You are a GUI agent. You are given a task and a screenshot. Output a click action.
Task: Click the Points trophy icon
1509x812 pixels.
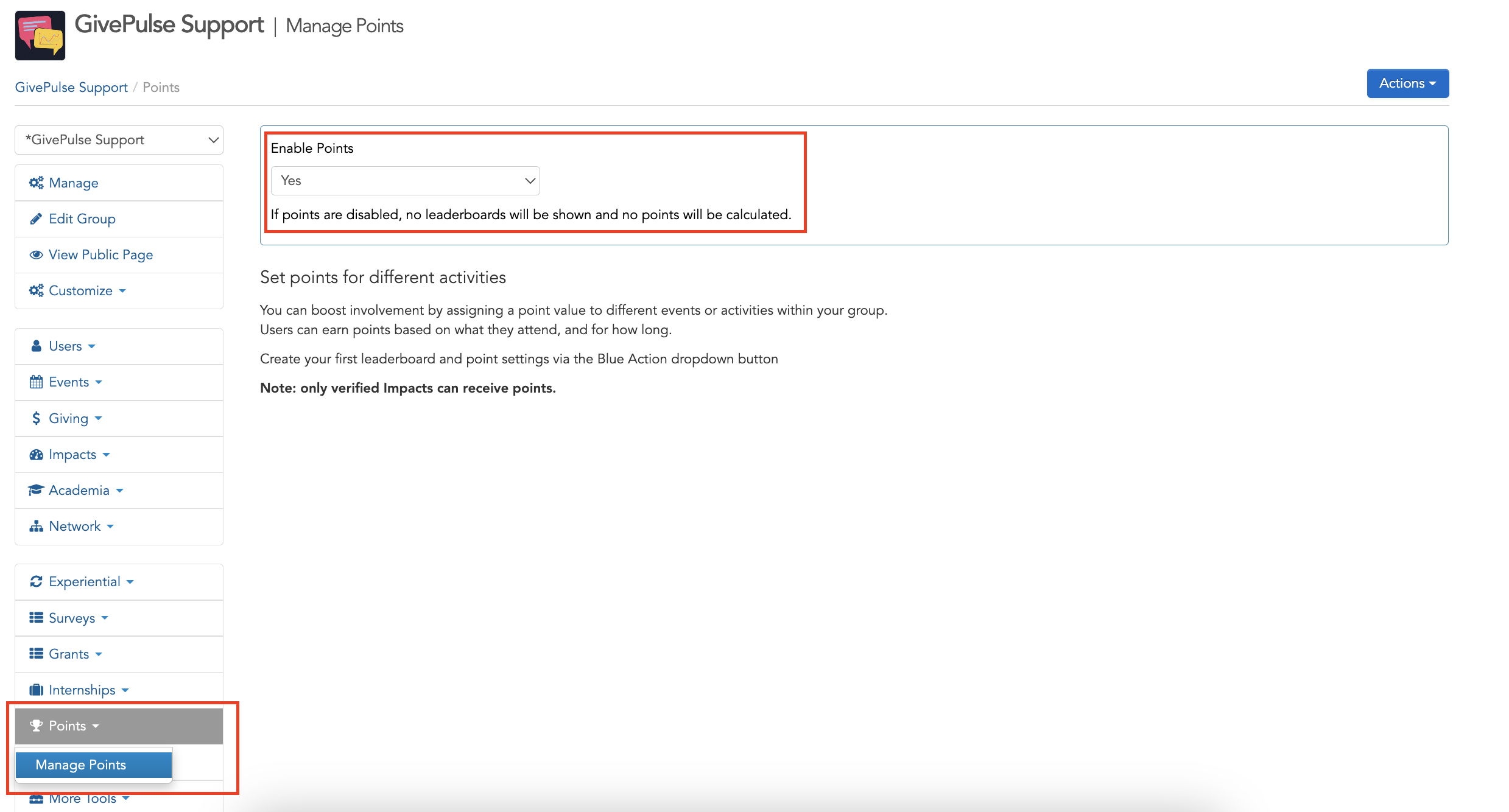click(37, 726)
